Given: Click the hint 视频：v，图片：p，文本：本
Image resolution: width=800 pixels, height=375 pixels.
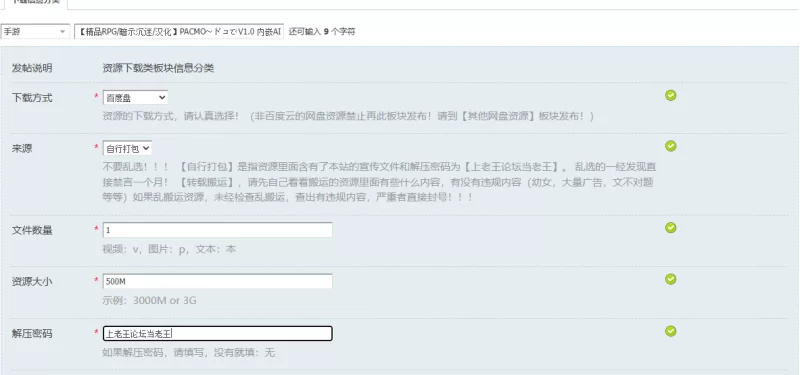Looking at the screenshot, I should click(169, 249).
